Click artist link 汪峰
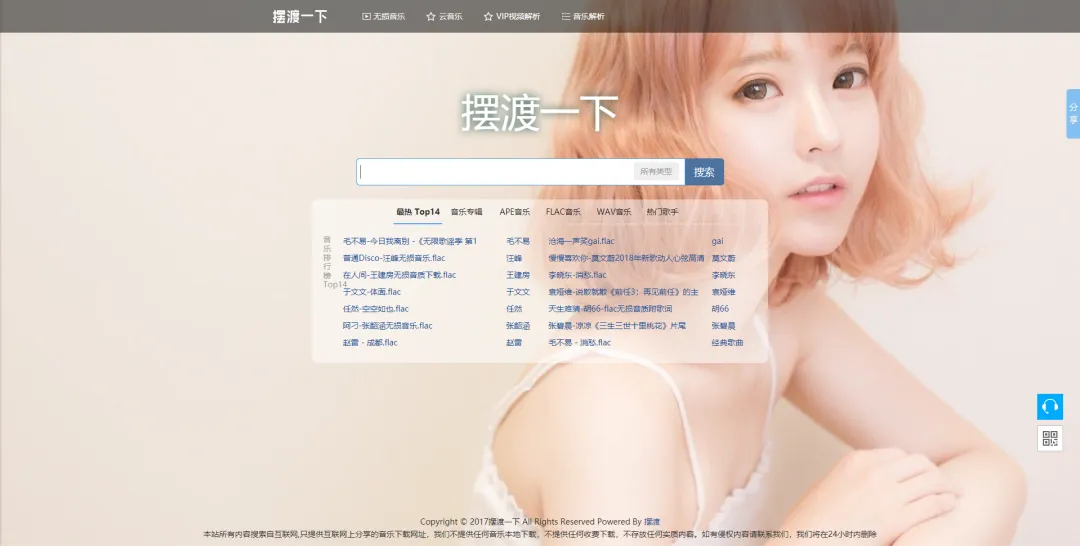 514,258
